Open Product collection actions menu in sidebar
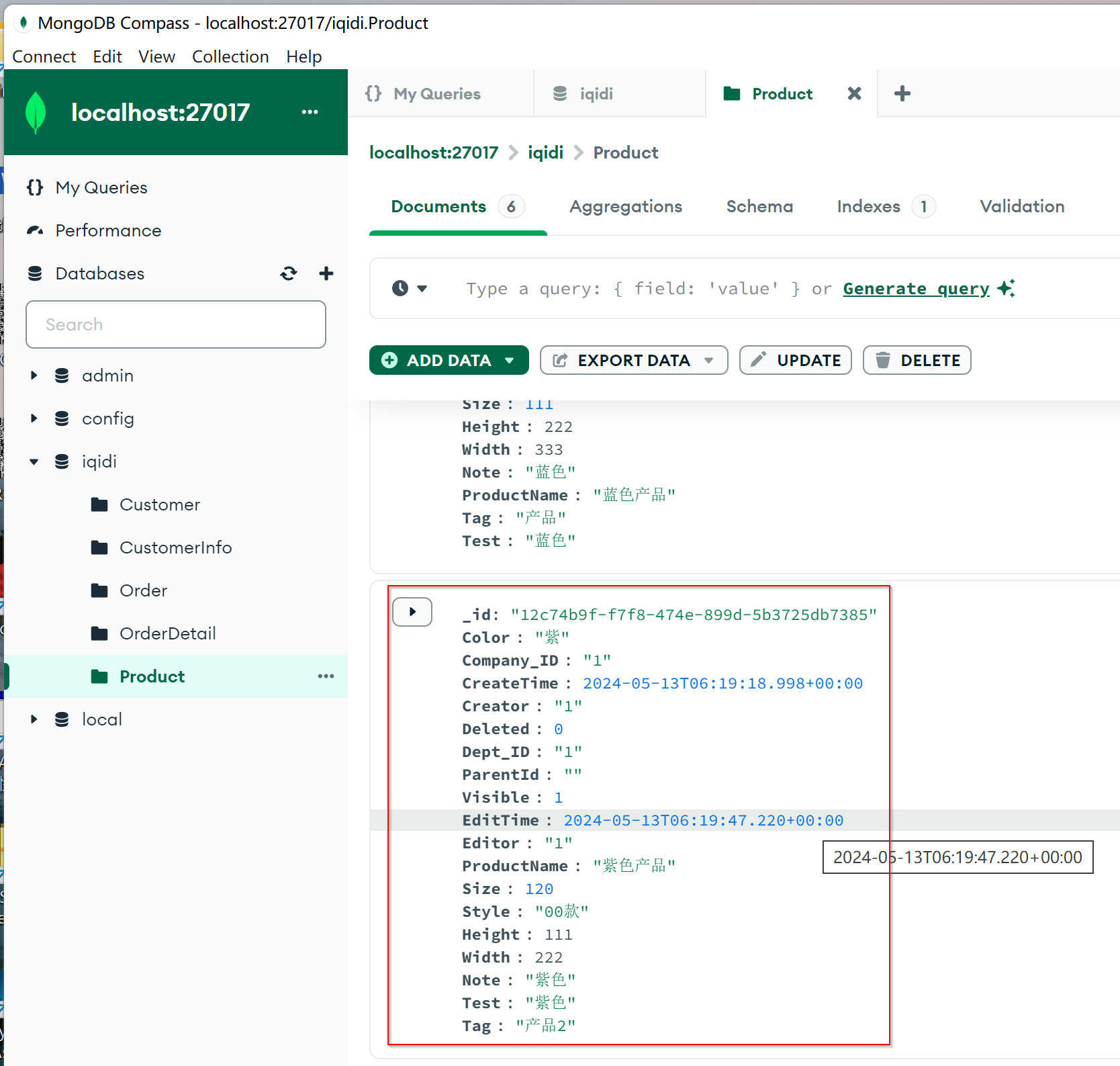 (x=326, y=676)
